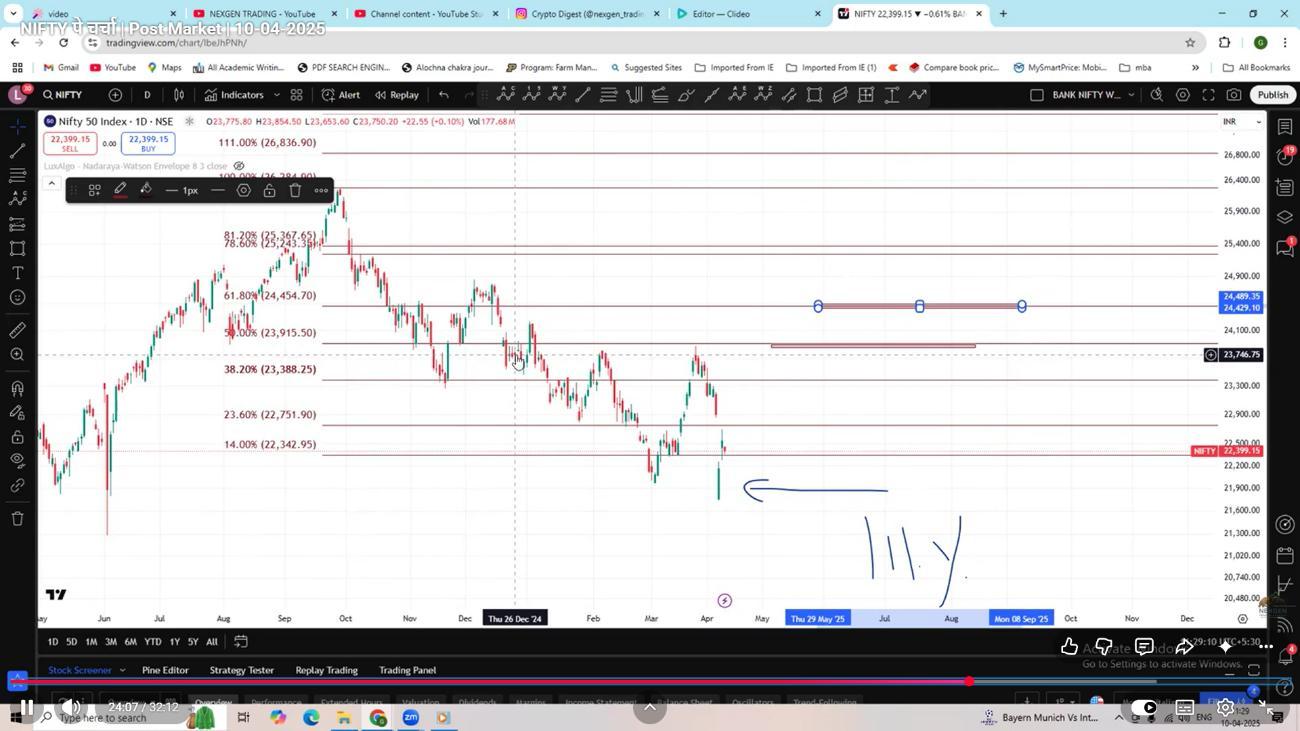Open the candlestick chart style selector

click(179, 95)
